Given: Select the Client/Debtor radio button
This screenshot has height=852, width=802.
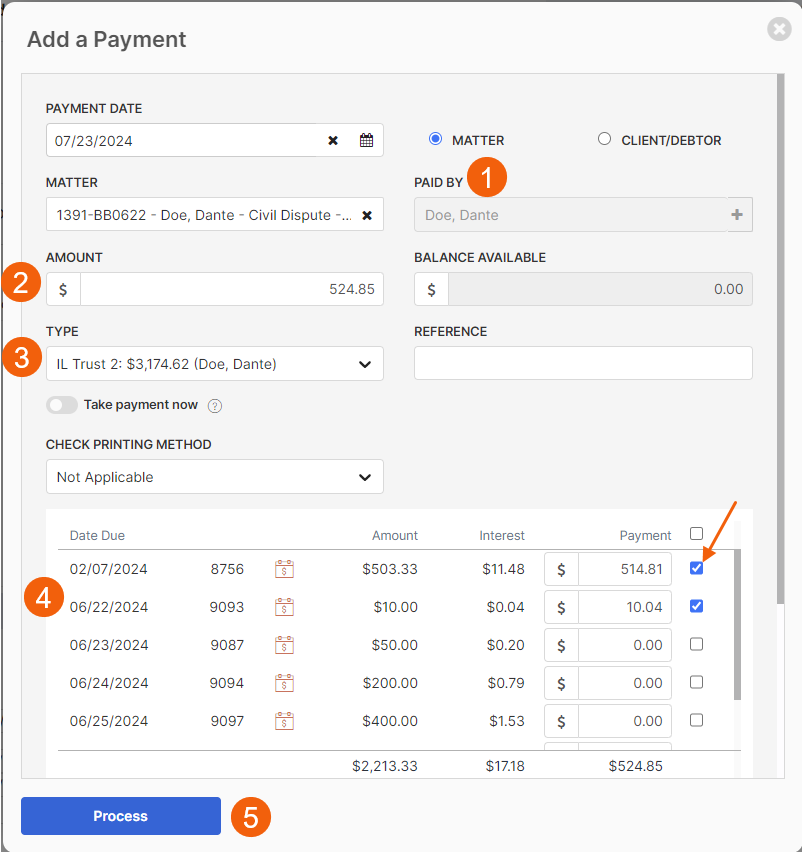Looking at the screenshot, I should pyautogui.click(x=604, y=140).
